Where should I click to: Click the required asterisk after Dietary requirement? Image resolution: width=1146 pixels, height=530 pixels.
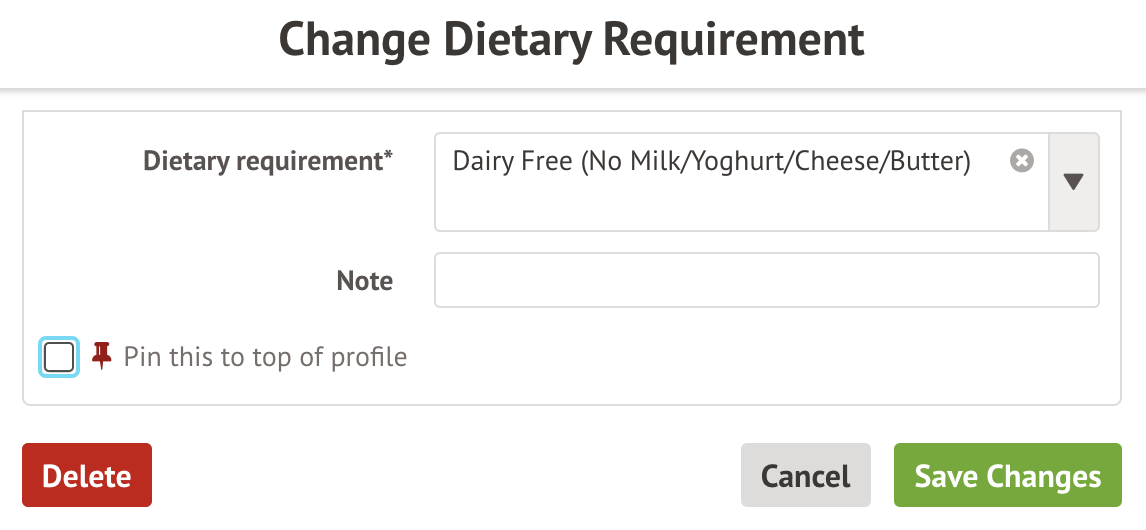pyautogui.click(x=389, y=157)
